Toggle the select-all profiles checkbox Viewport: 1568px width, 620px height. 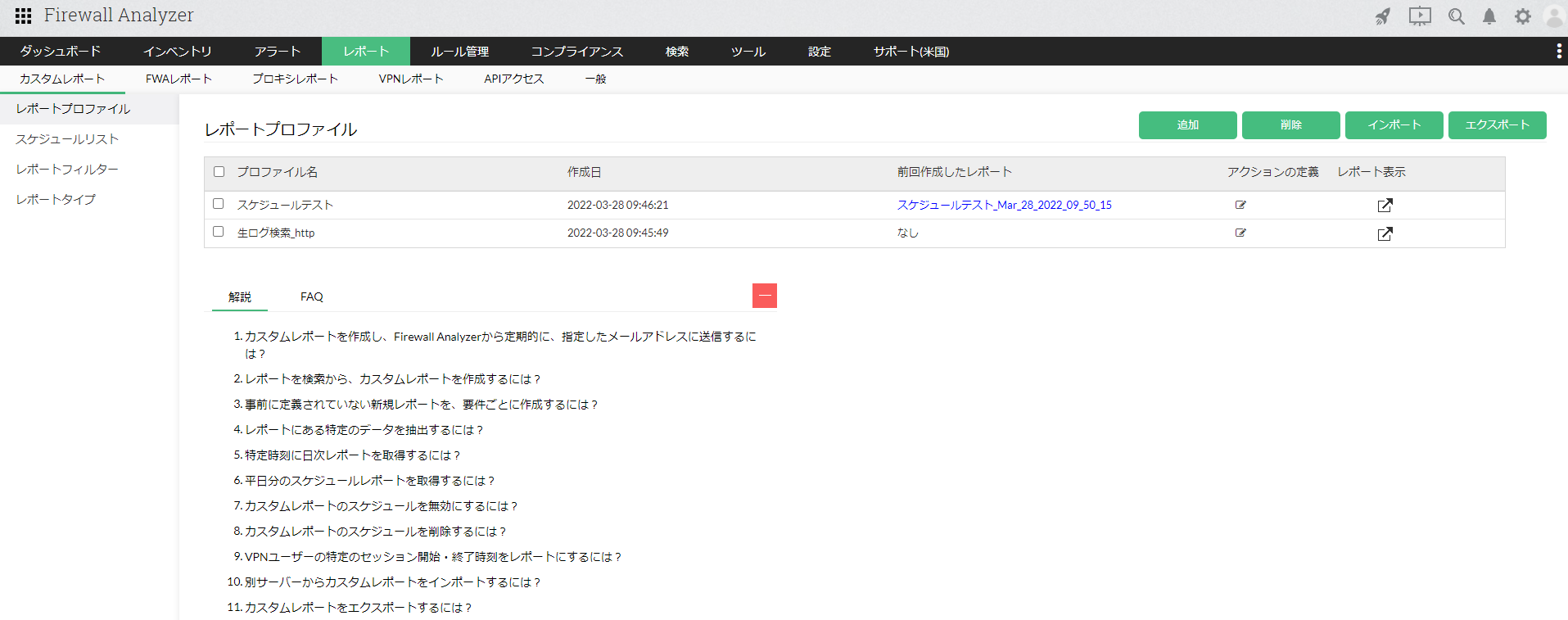[x=219, y=172]
